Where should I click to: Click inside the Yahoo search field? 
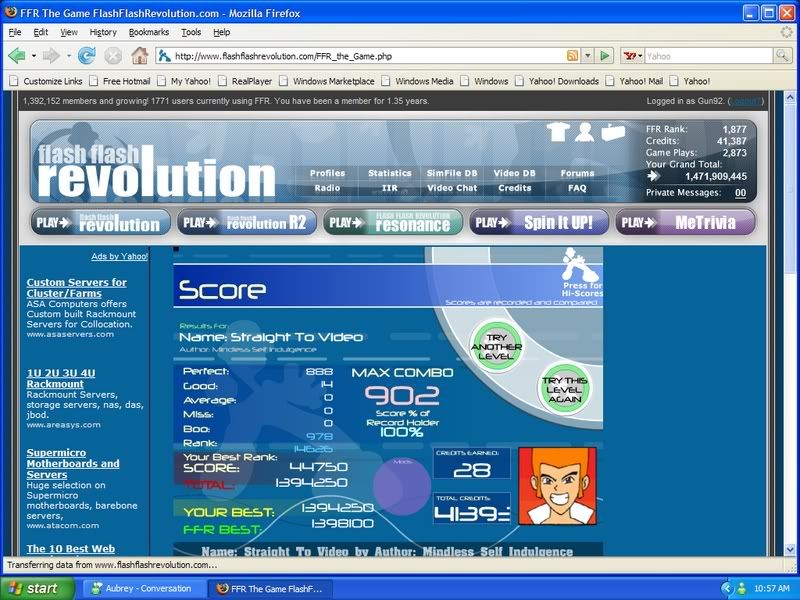[x=710, y=56]
